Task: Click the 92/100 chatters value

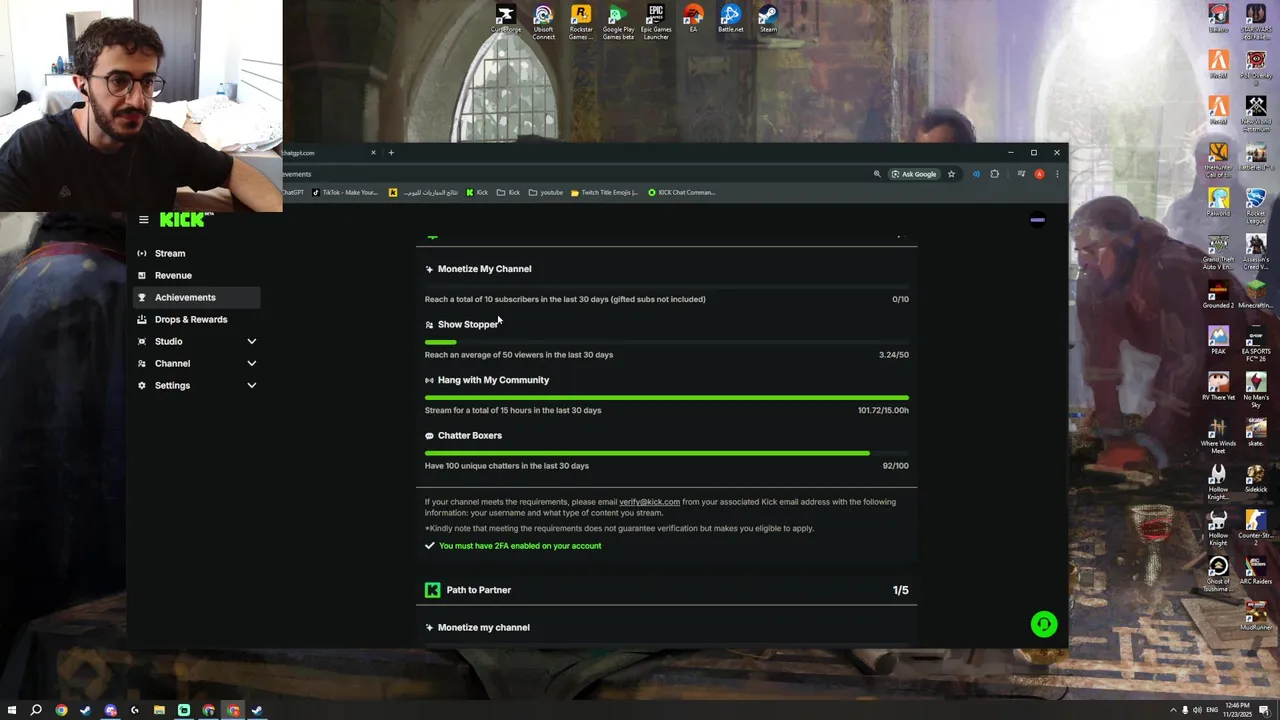Action: [x=895, y=466]
